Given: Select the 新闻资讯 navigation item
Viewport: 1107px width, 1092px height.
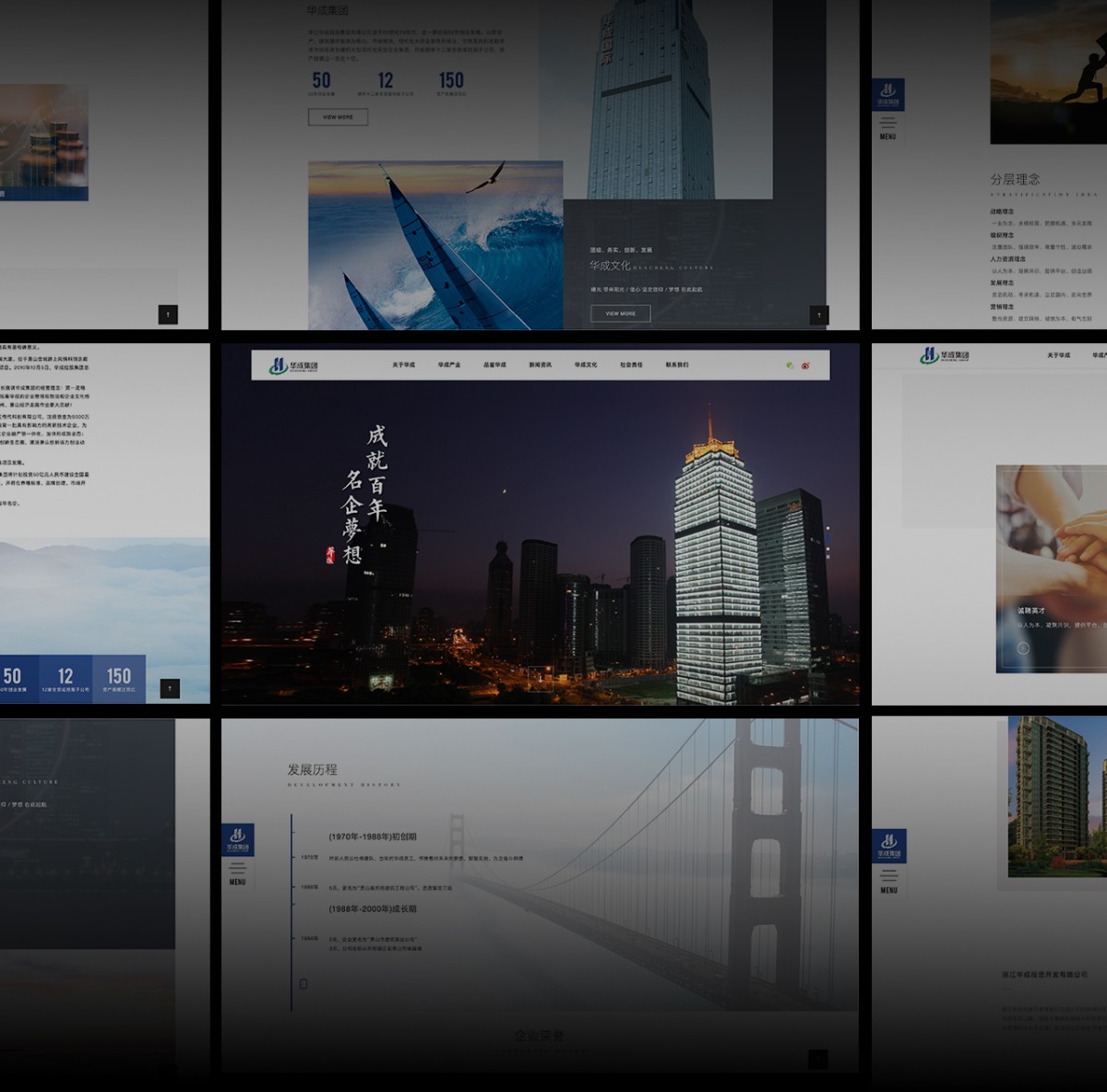Looking at the screenshot, I should pyautogui.click(x=541, y=365).
